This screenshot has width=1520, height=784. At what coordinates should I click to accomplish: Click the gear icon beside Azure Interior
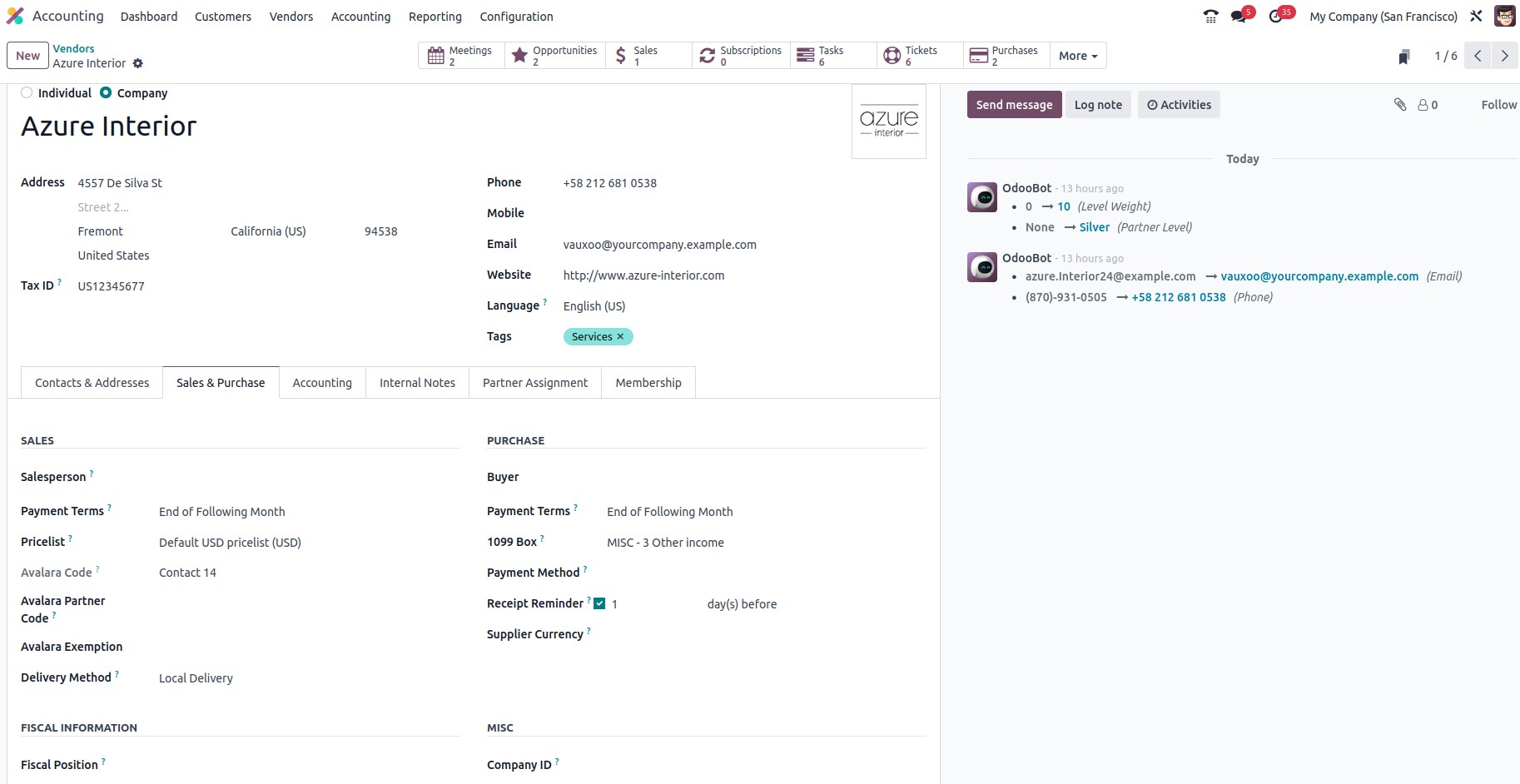[x=138, y=63]
